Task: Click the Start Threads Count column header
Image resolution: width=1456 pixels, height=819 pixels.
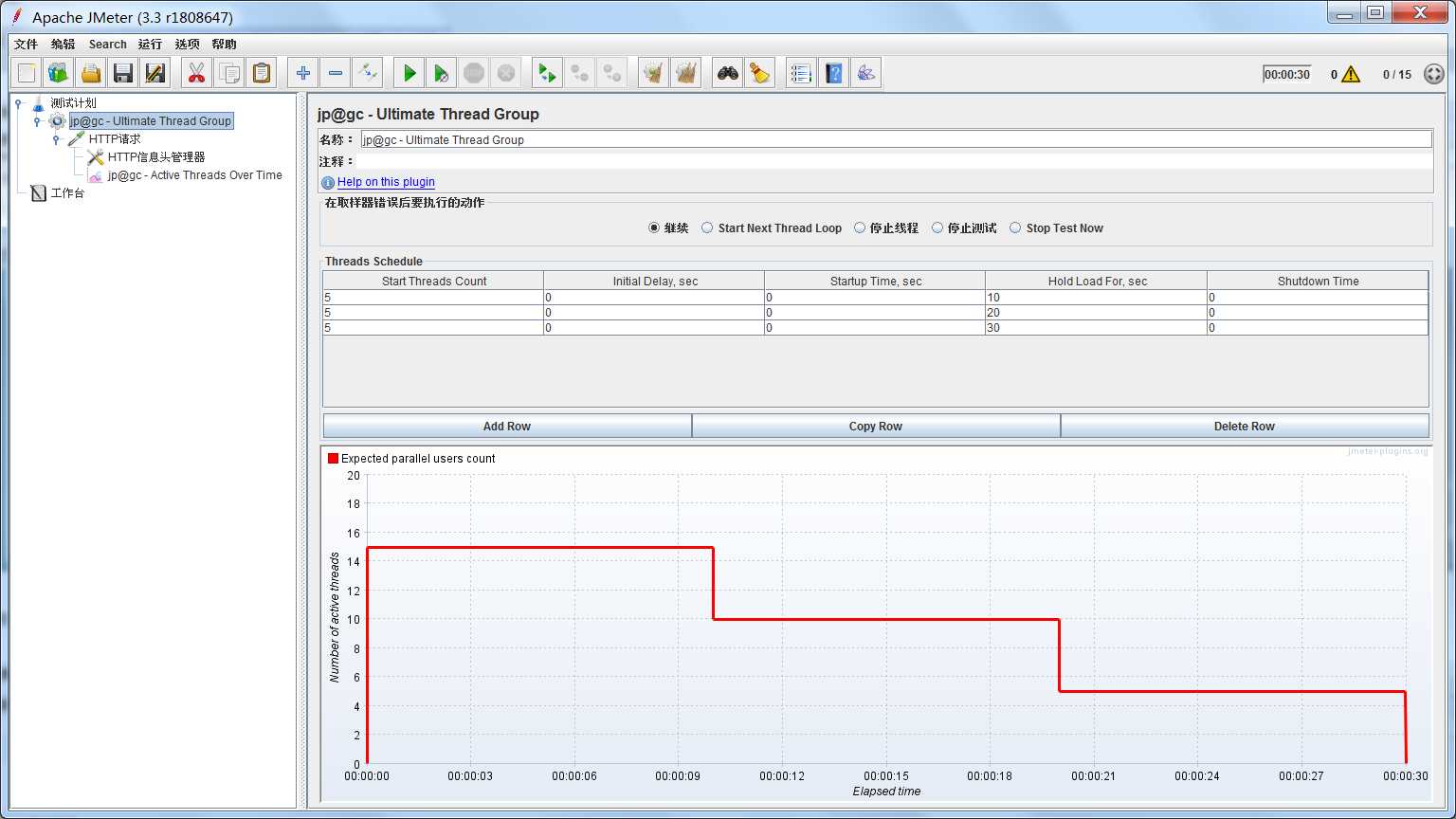Action: [434, 281]
